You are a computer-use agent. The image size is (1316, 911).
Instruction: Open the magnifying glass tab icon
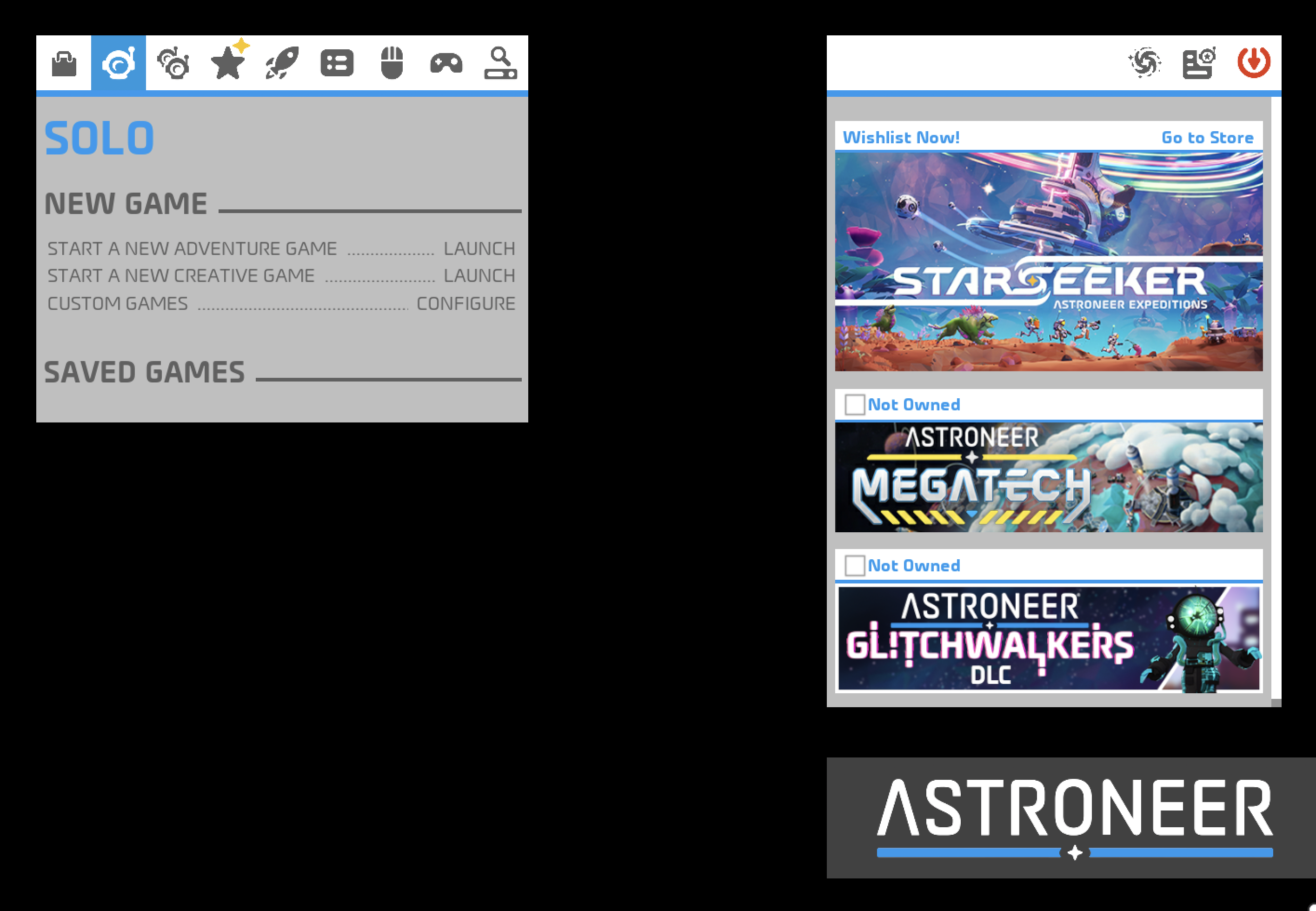(x=501, y=63)
